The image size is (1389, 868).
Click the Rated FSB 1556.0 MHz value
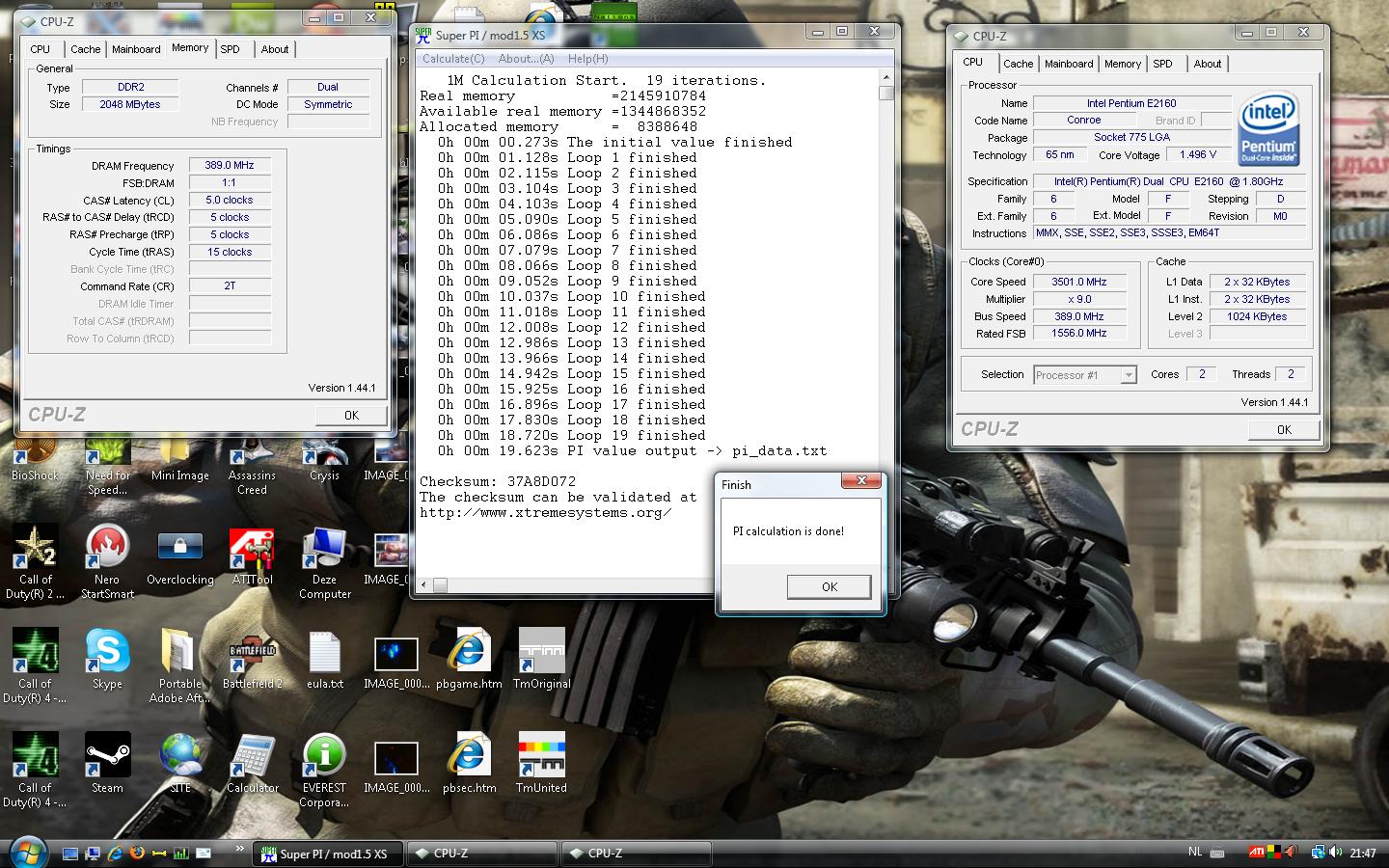1079,333
